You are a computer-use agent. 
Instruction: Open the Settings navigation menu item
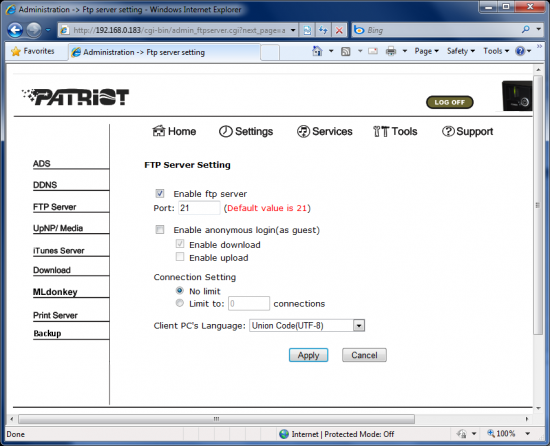[x=246, y=131]
